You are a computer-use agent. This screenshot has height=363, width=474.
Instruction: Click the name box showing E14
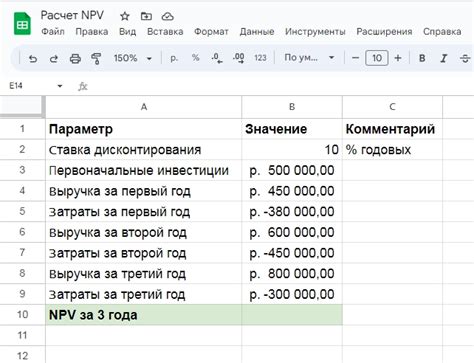[16, 86]
